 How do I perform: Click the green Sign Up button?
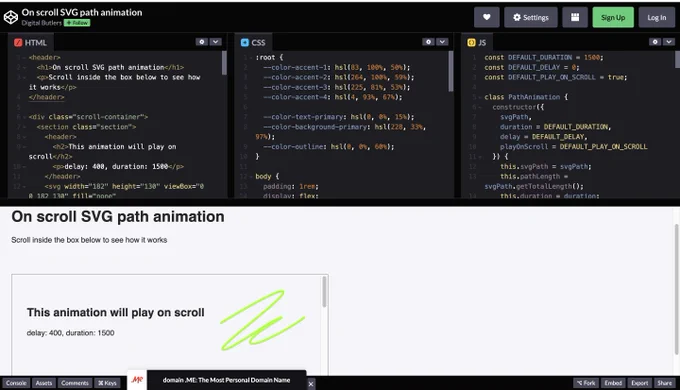click(x=613, y=17)
